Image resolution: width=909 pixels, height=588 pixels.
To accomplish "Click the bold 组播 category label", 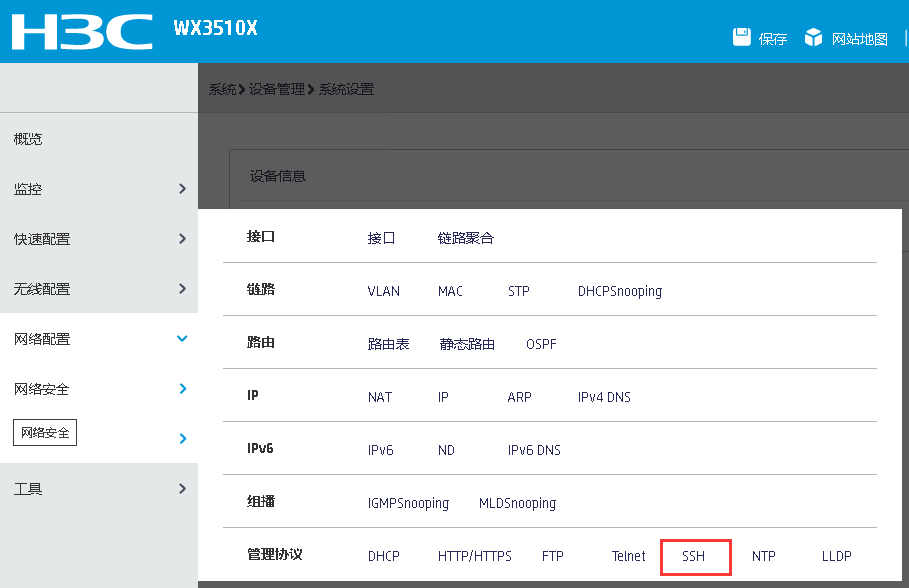I will [x=261, y=502].
